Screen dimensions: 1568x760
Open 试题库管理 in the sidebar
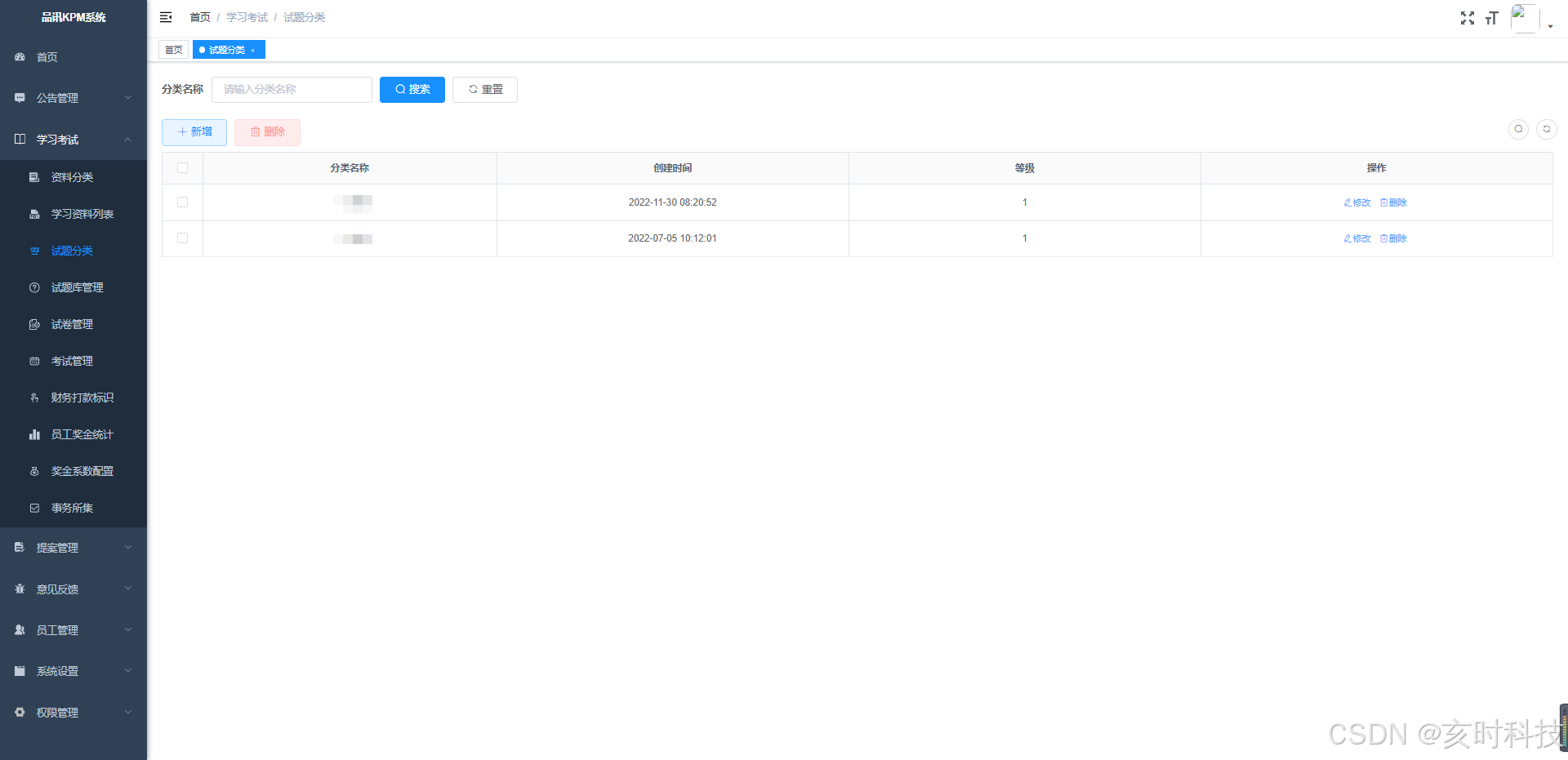coord(73,287)
